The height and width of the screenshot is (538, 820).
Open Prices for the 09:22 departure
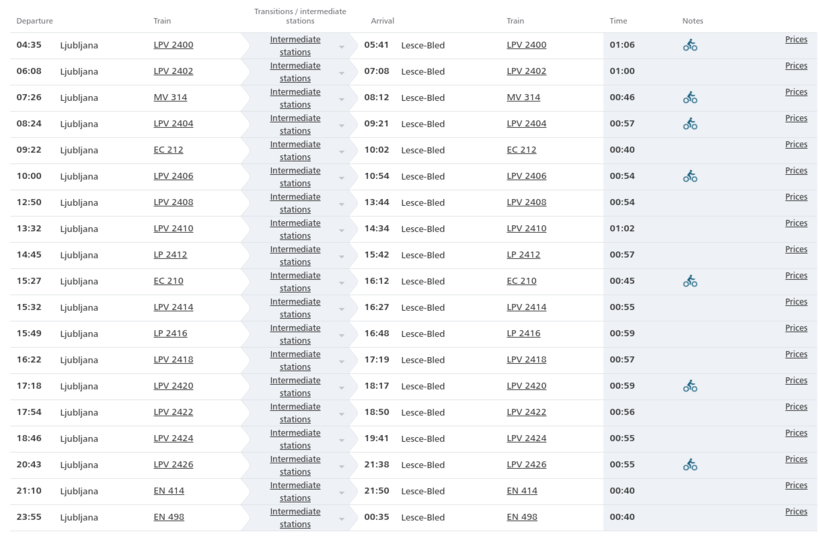pos(796,144)
